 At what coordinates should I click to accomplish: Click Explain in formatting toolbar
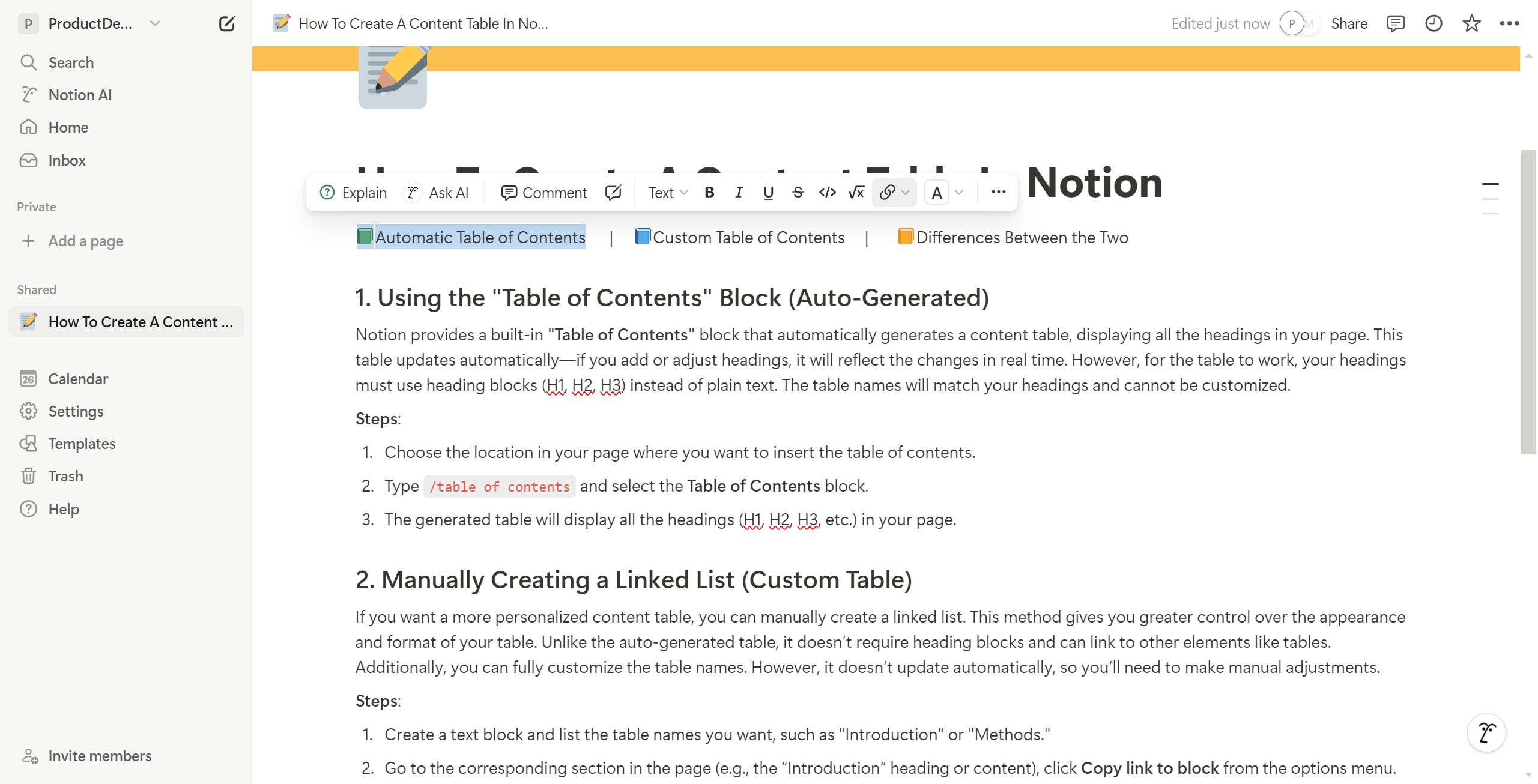[354, 193]
